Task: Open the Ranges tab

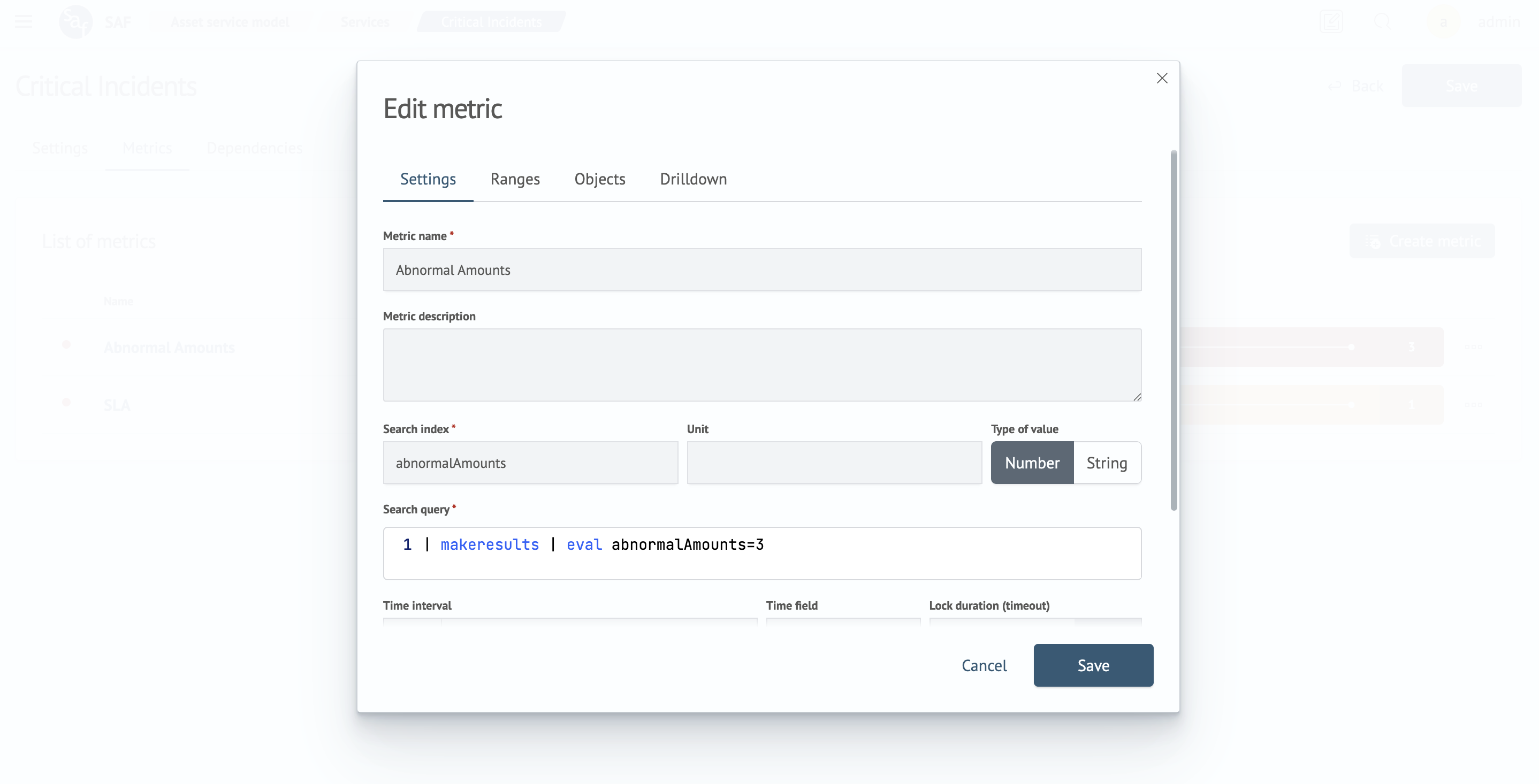Action: coord(515,179)
